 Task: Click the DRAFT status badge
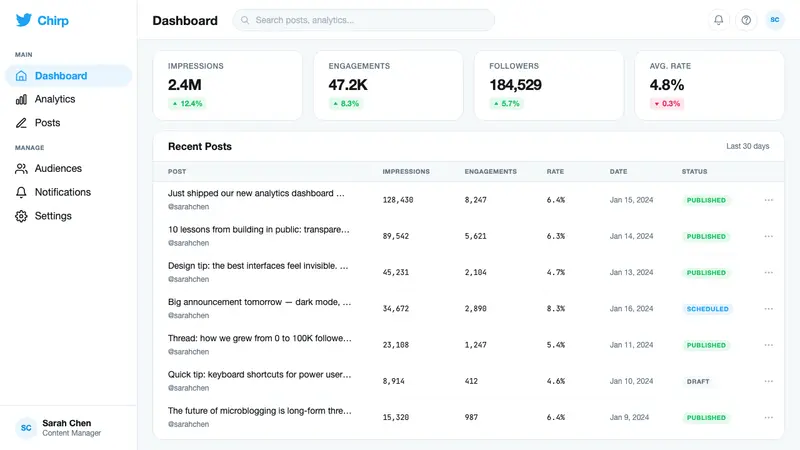click(698, 382)
